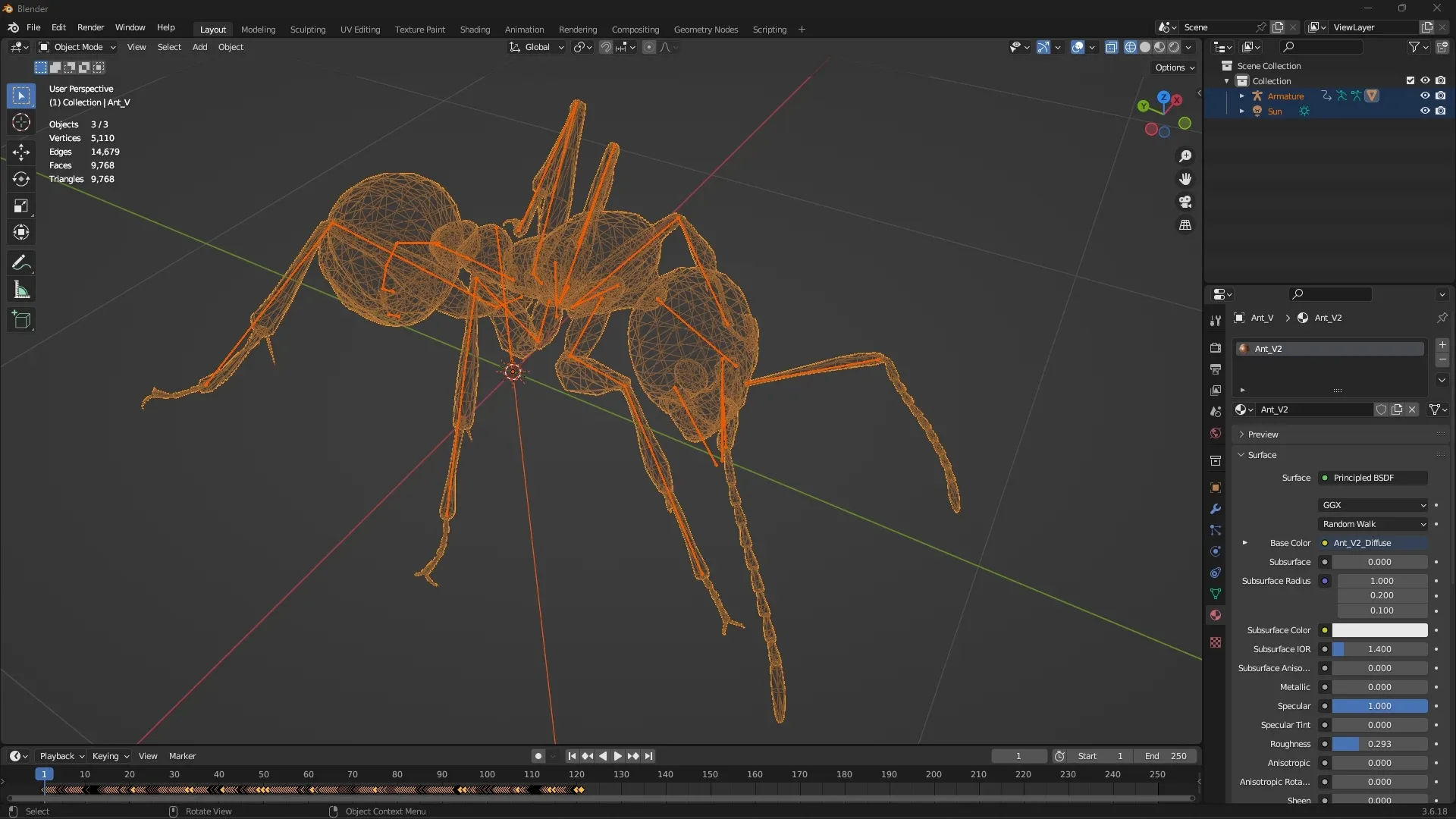Choose the Rotate tool
This screenshot has height=819, width=1456.
pyautogui.click(x=21, y=179)
